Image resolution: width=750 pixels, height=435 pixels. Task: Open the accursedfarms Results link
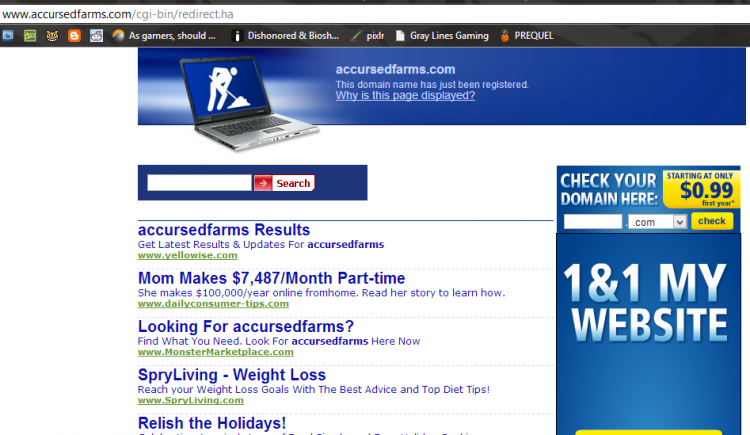click(224, 230)
